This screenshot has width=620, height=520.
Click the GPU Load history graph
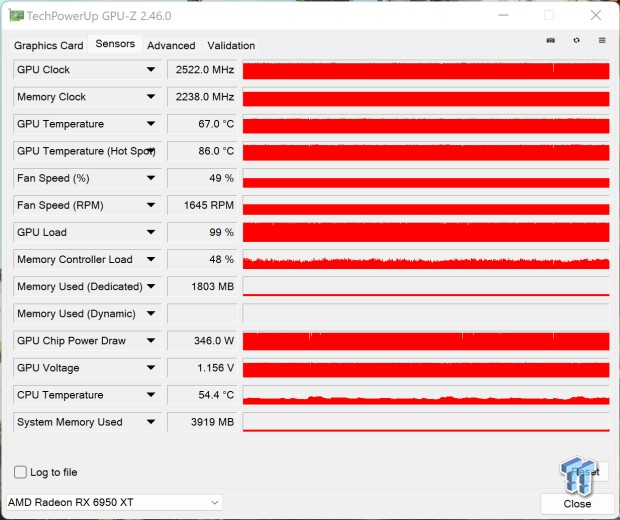click(x=426, y=233)
